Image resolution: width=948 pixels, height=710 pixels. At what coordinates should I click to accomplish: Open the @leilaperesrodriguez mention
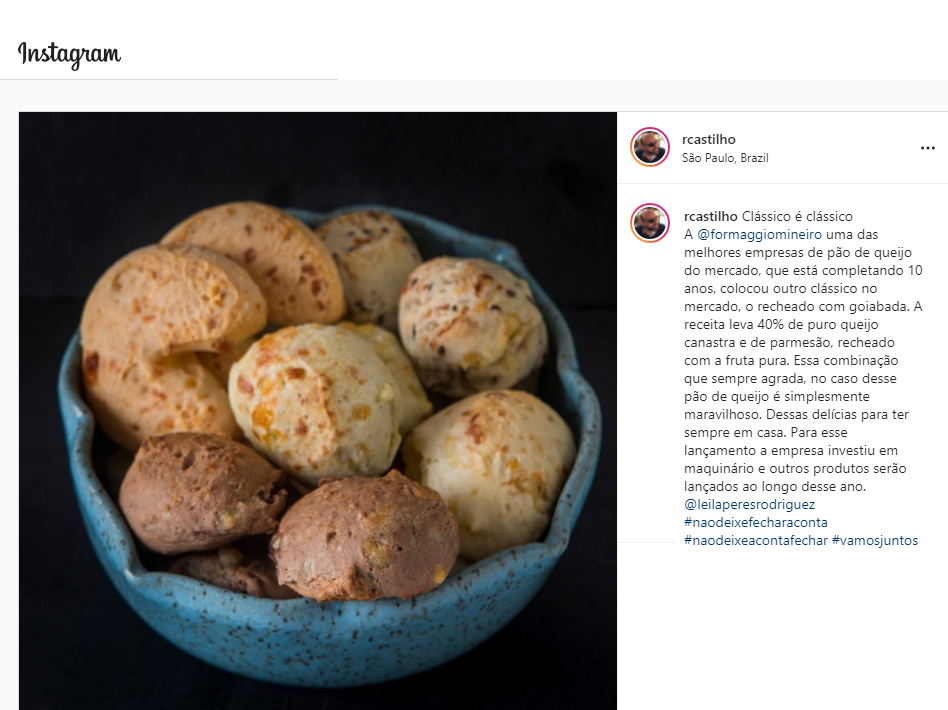pos(750,504)
